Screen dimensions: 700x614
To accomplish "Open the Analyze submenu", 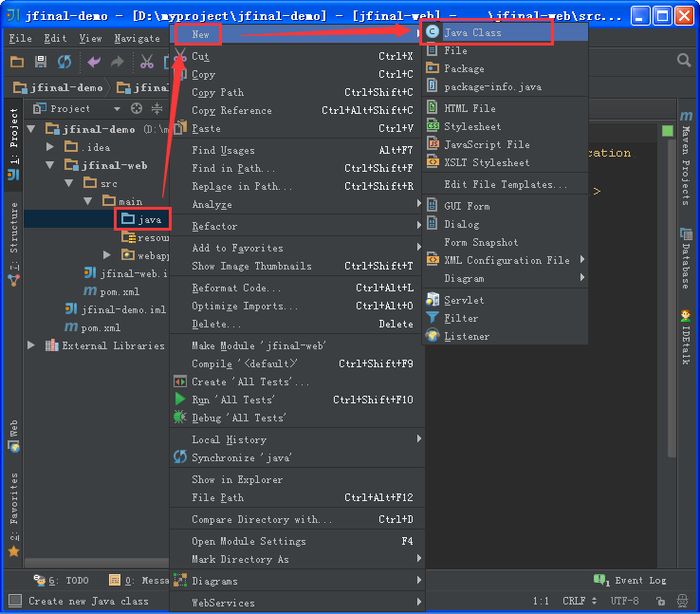I will click(297, 205).
